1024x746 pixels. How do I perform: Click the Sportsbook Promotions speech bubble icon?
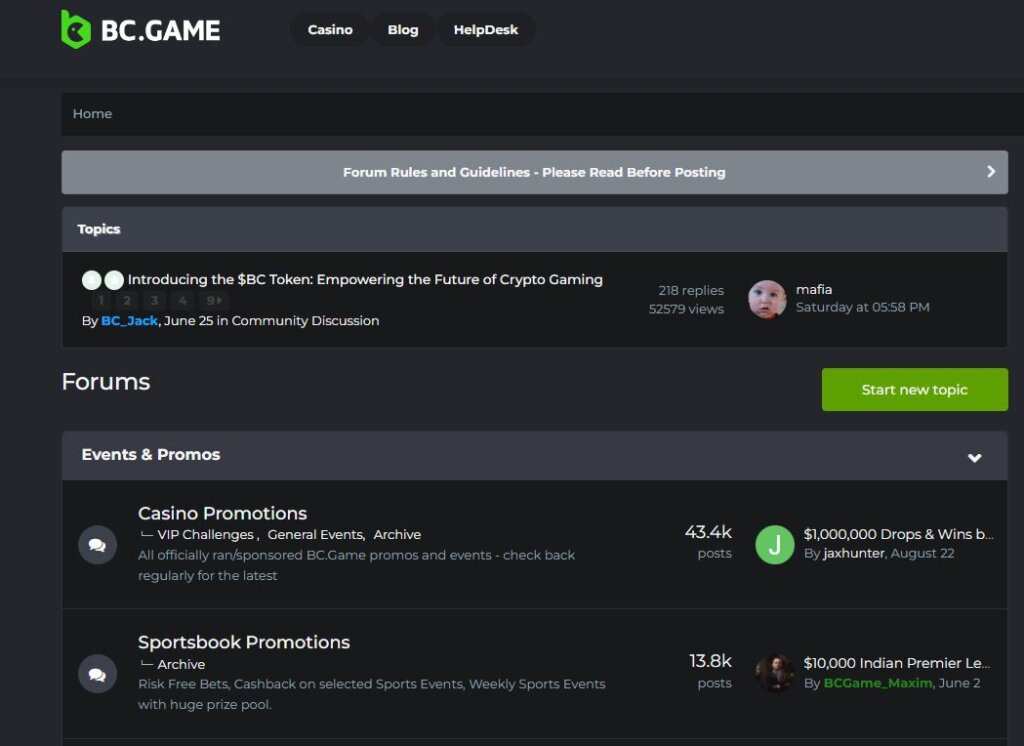97,674
